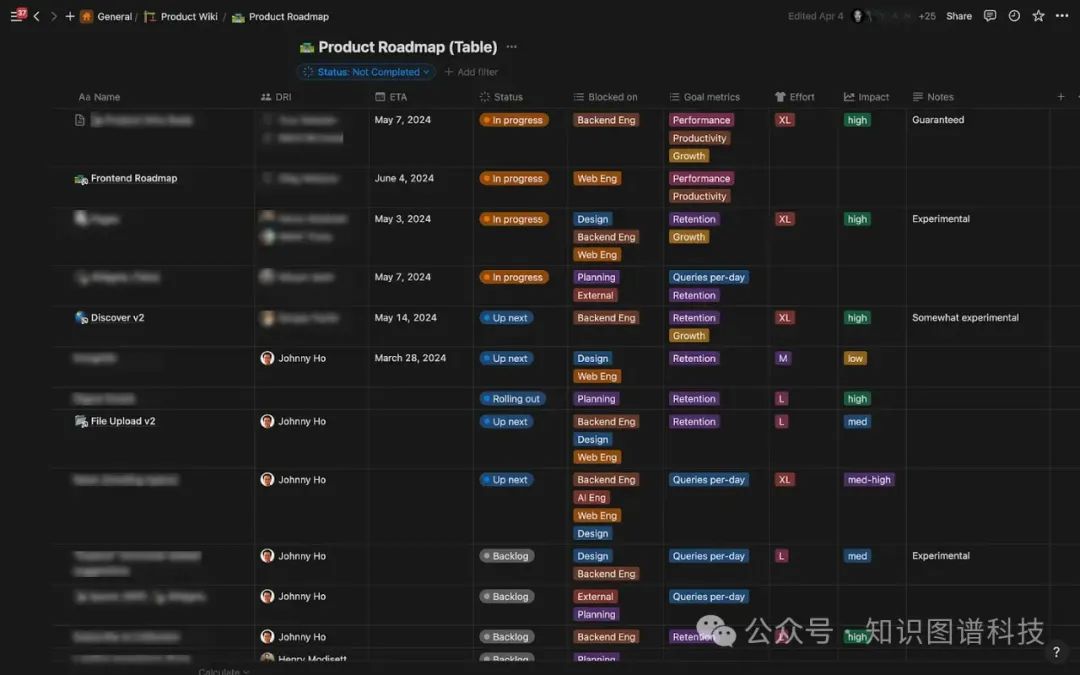Open the sidebar menu with notification badge

[17, 16]
